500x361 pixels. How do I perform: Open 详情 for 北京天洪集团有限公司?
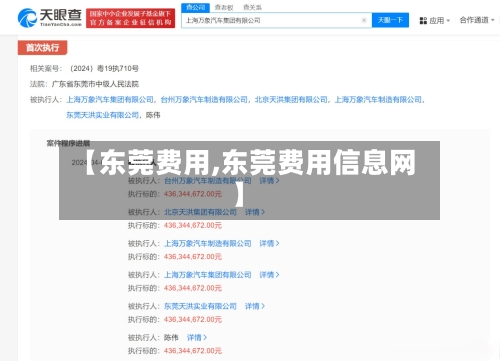255,212
